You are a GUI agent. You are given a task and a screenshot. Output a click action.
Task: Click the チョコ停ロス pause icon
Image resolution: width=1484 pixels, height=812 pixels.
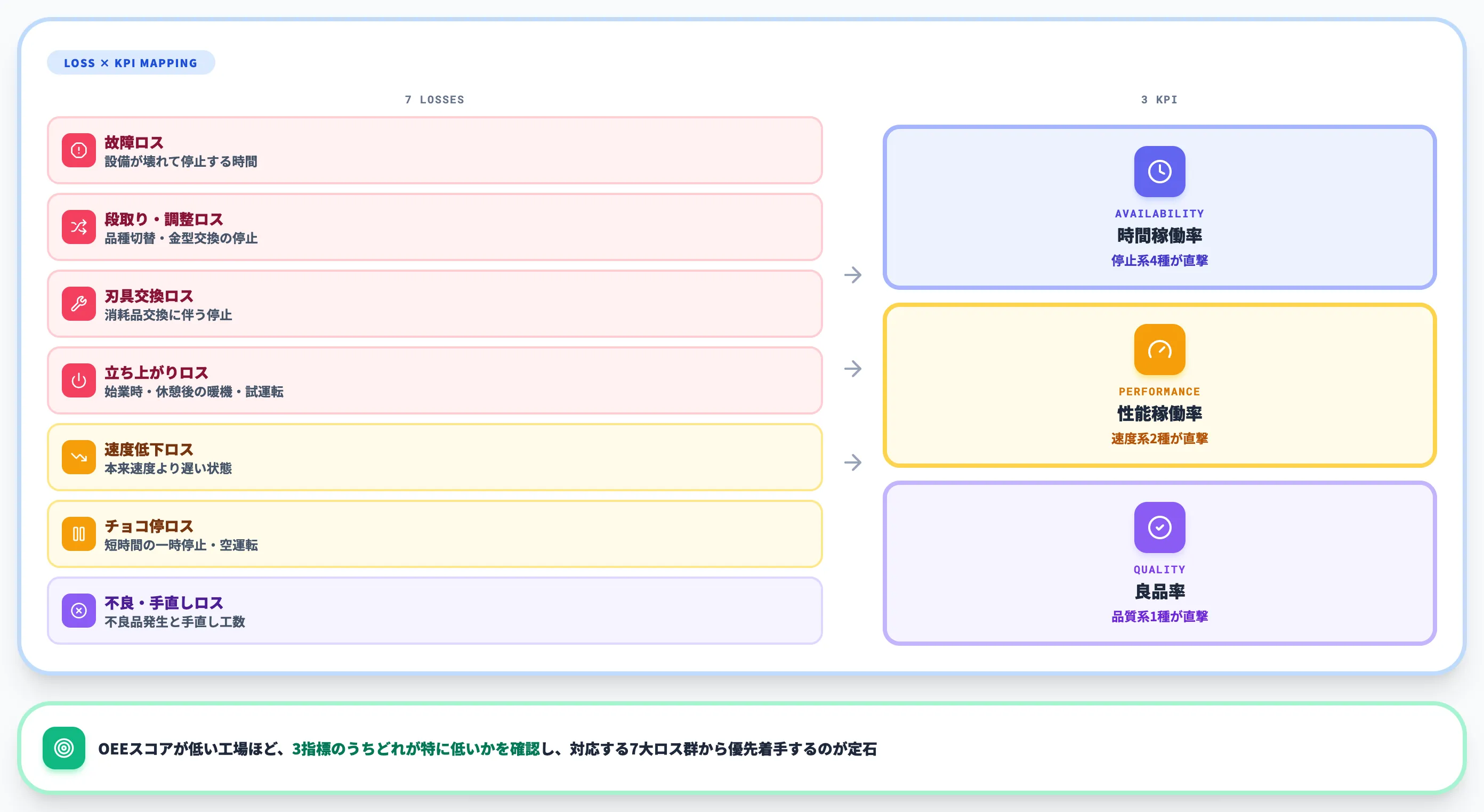tap(79, 534)
